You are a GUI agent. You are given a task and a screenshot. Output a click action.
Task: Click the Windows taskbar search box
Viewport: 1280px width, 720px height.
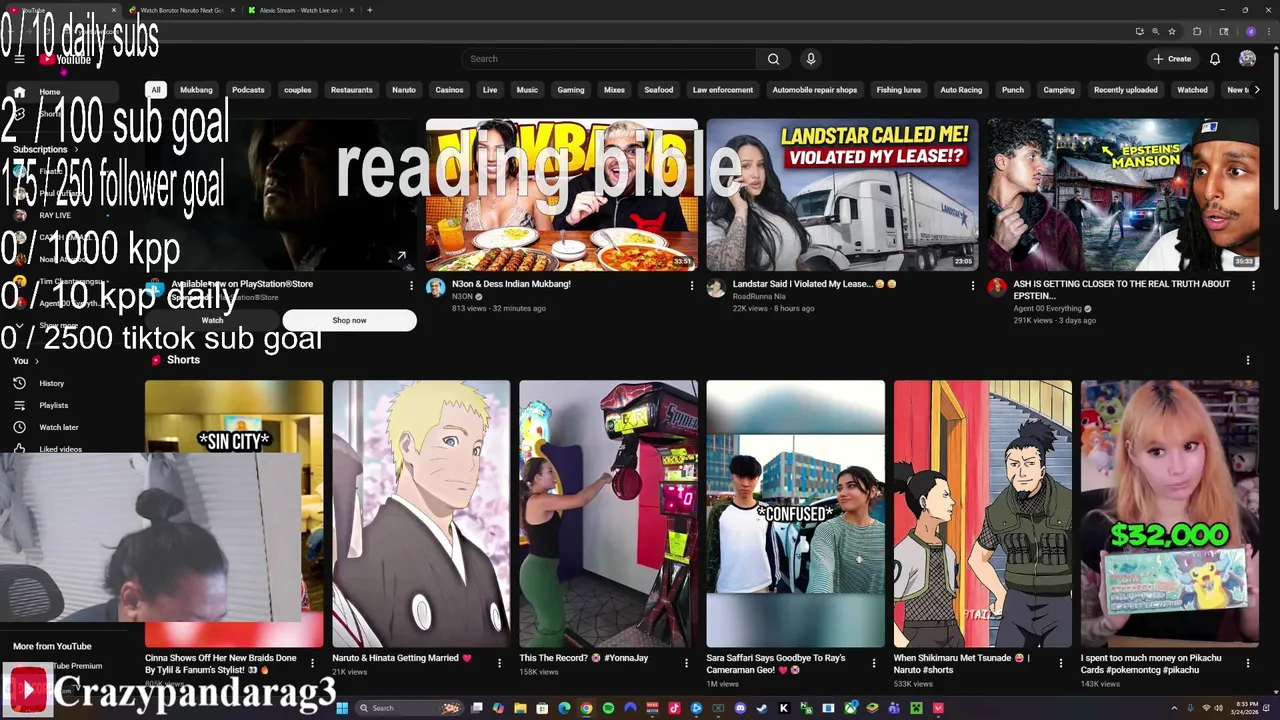[x=410, y=708]
